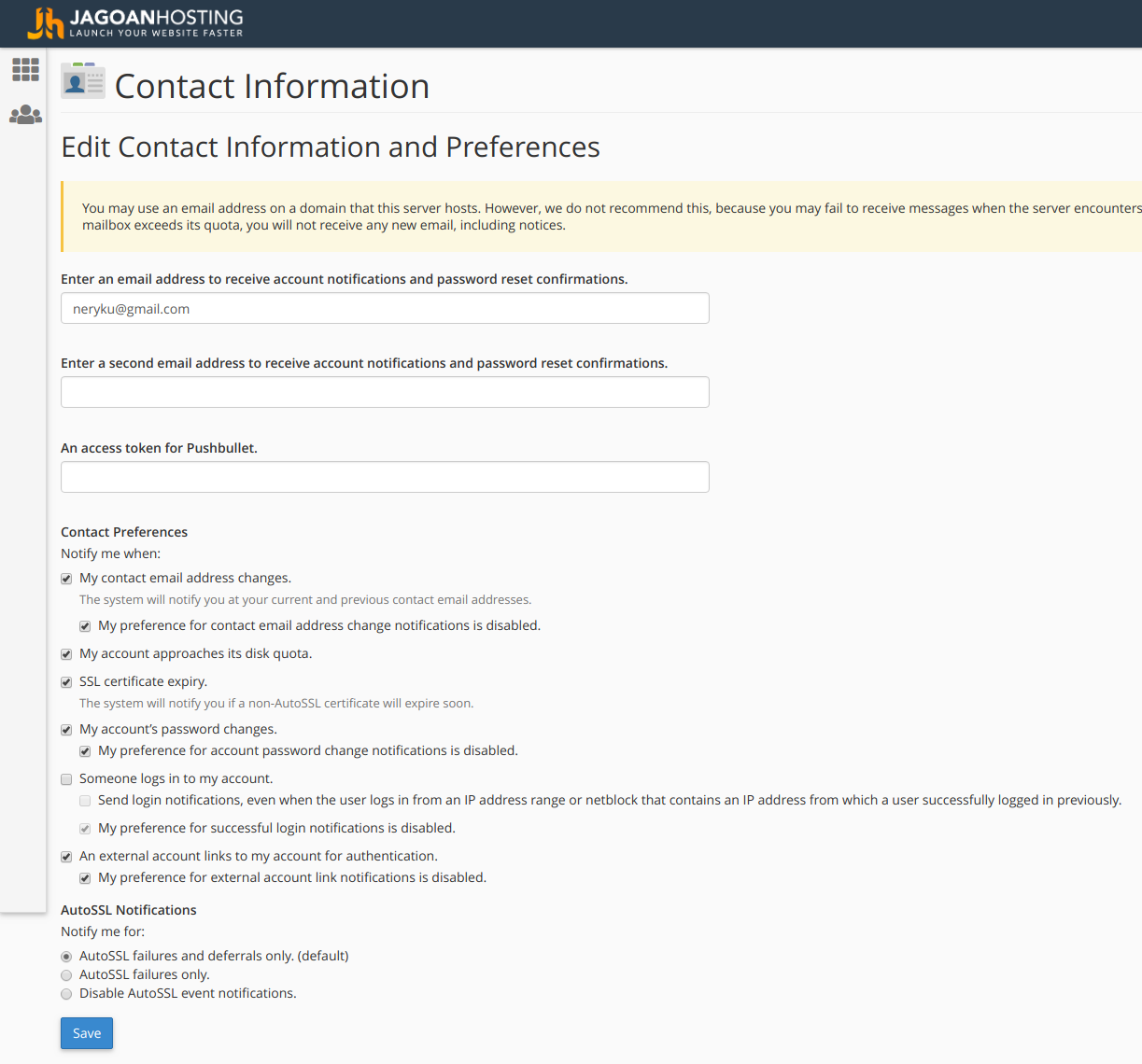
Task: Open the User Manager people icon
Action: coord(25,115)
